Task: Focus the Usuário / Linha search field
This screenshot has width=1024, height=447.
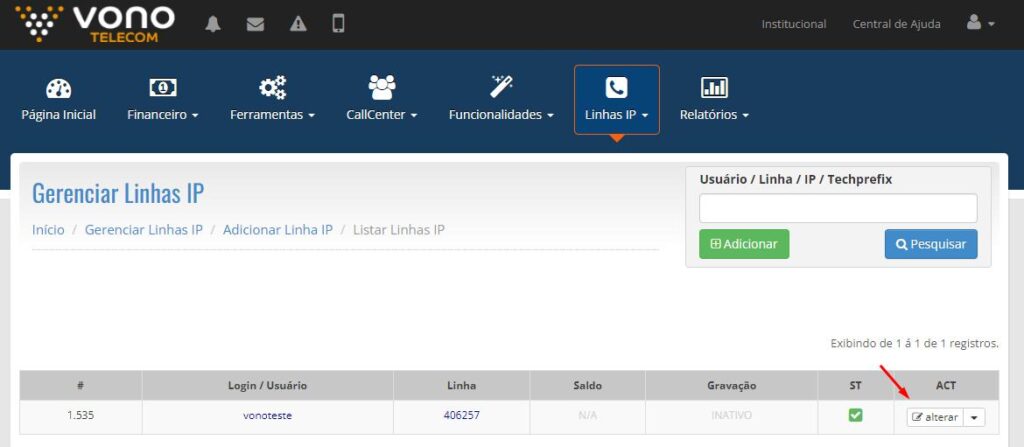Action: [837, 208]
